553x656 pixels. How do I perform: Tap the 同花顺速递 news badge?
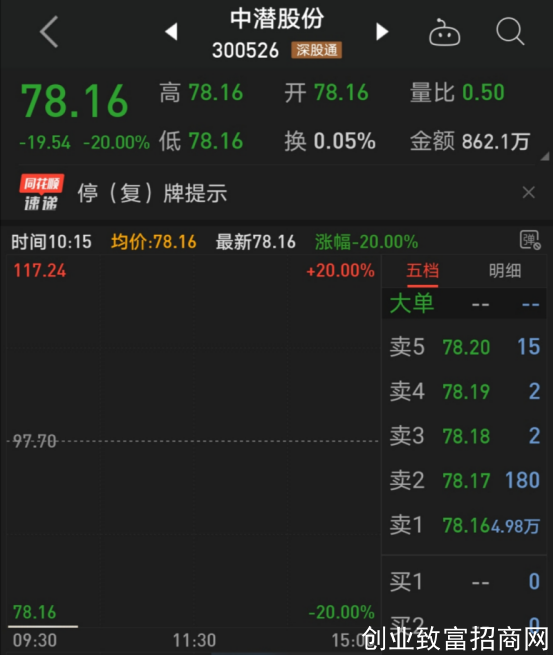pos(41,192)
